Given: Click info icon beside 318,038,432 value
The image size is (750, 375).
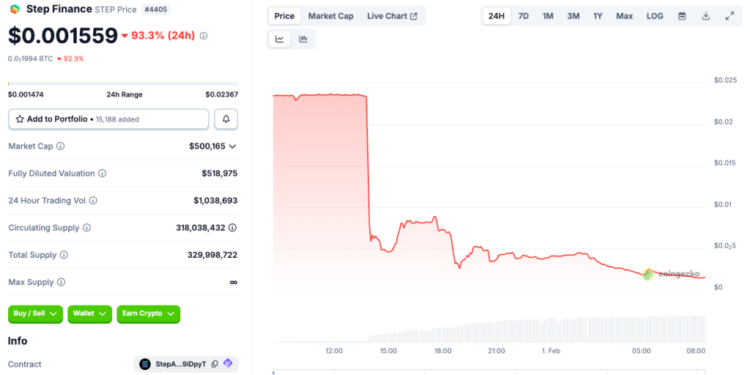Looking at the screenshot, I should point(232,228).
